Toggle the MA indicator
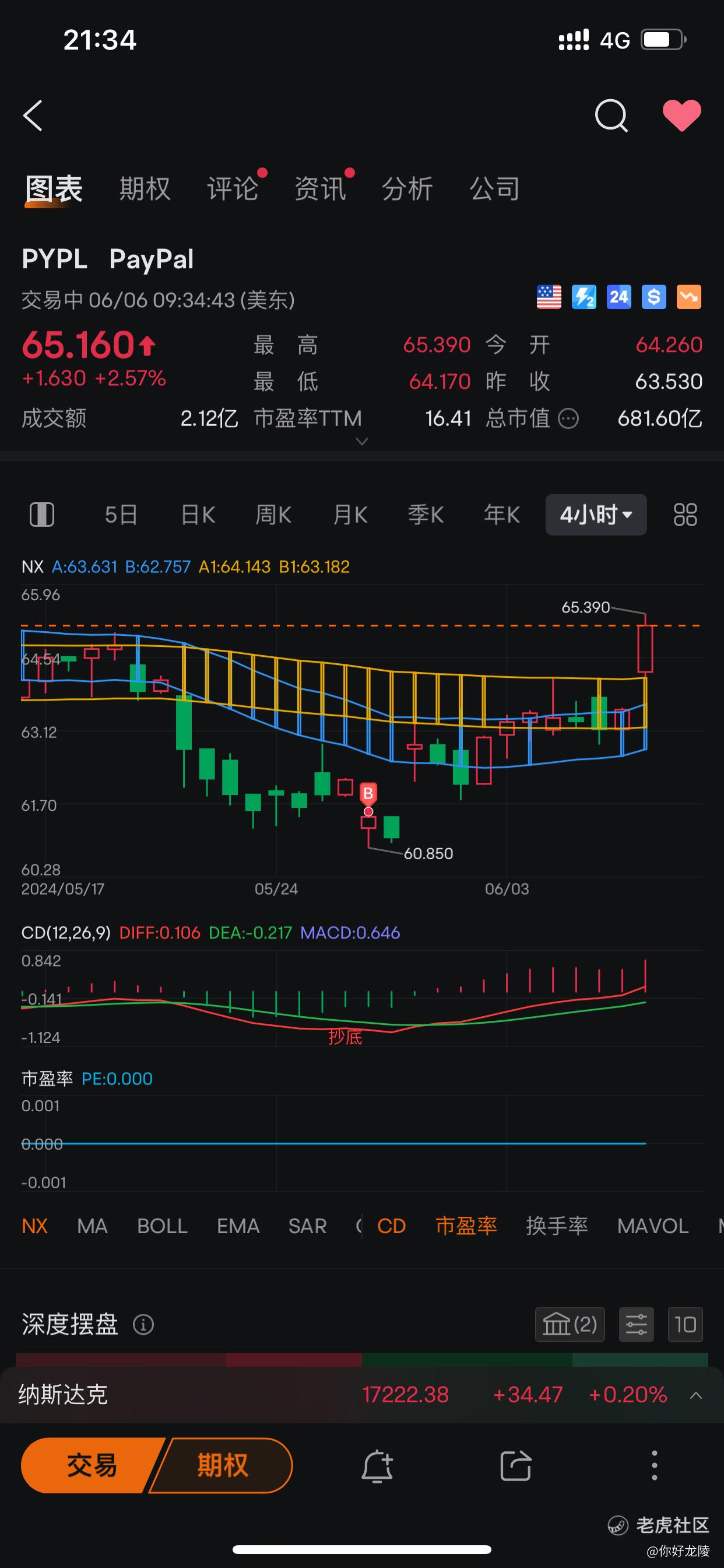The image size is (724, 1568). pyautogui.click(x=93, y=1226)
